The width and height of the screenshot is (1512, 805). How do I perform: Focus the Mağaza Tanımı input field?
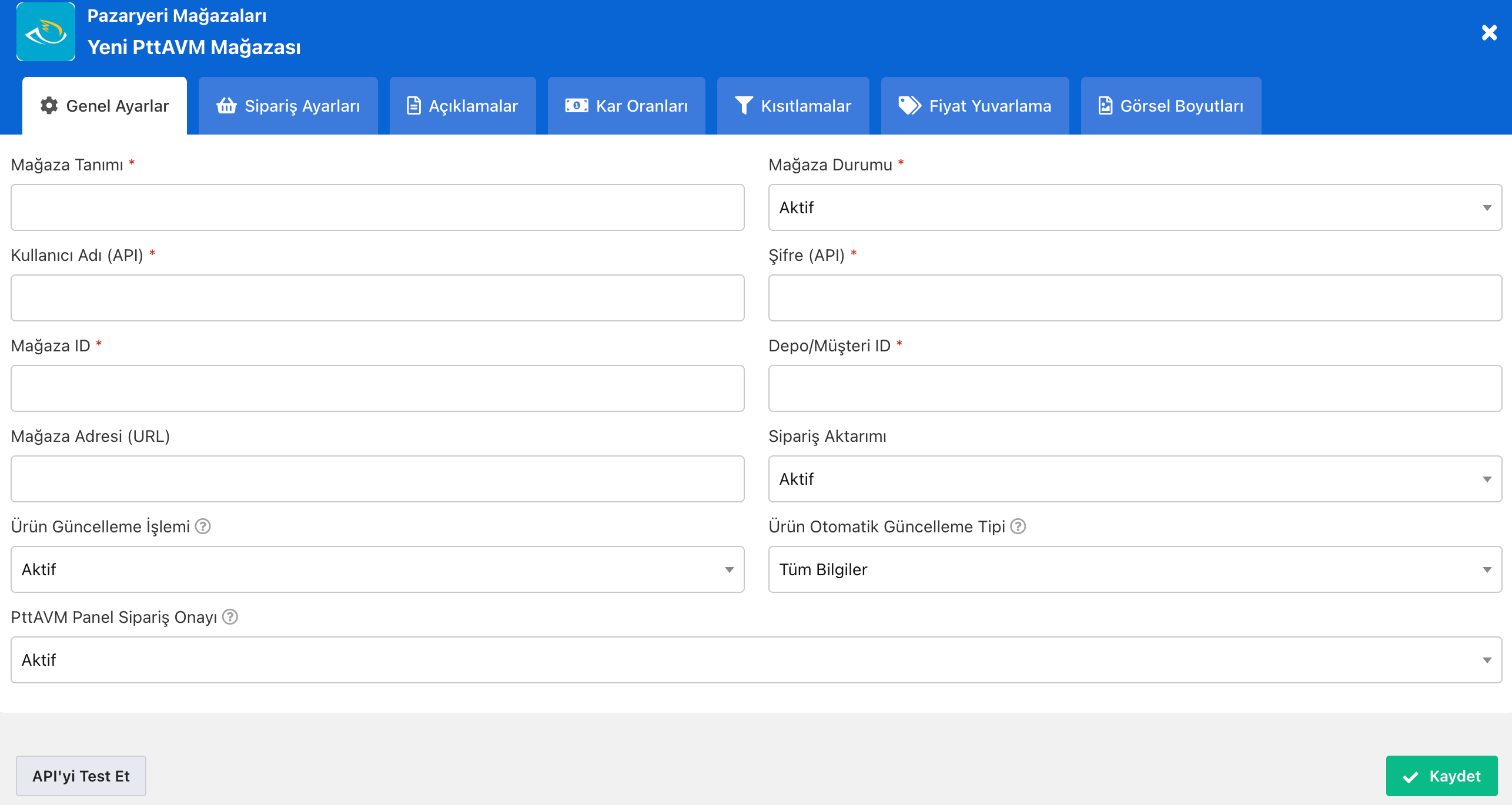coord(377,207)
